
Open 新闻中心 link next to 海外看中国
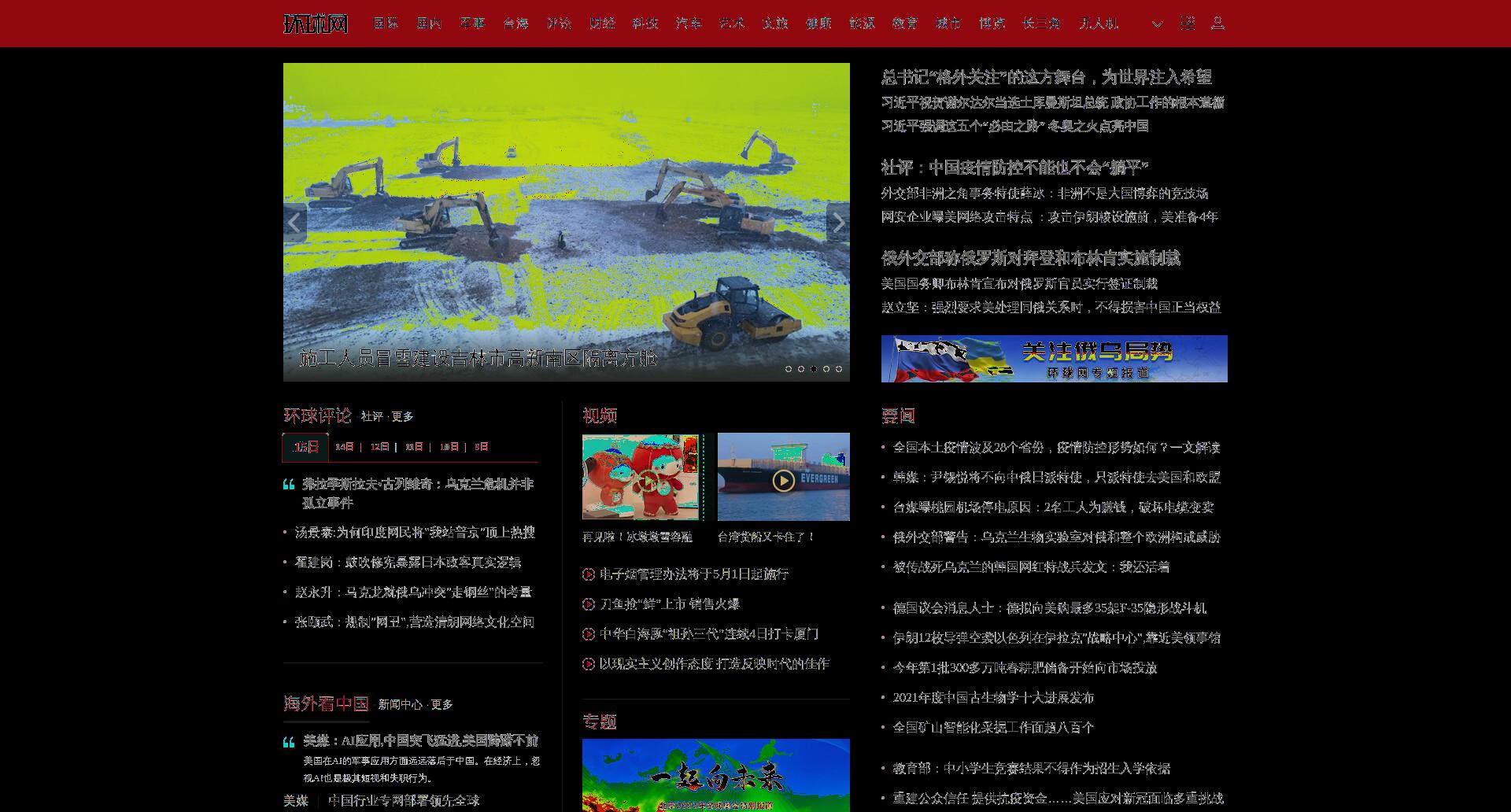pos(400,705)
